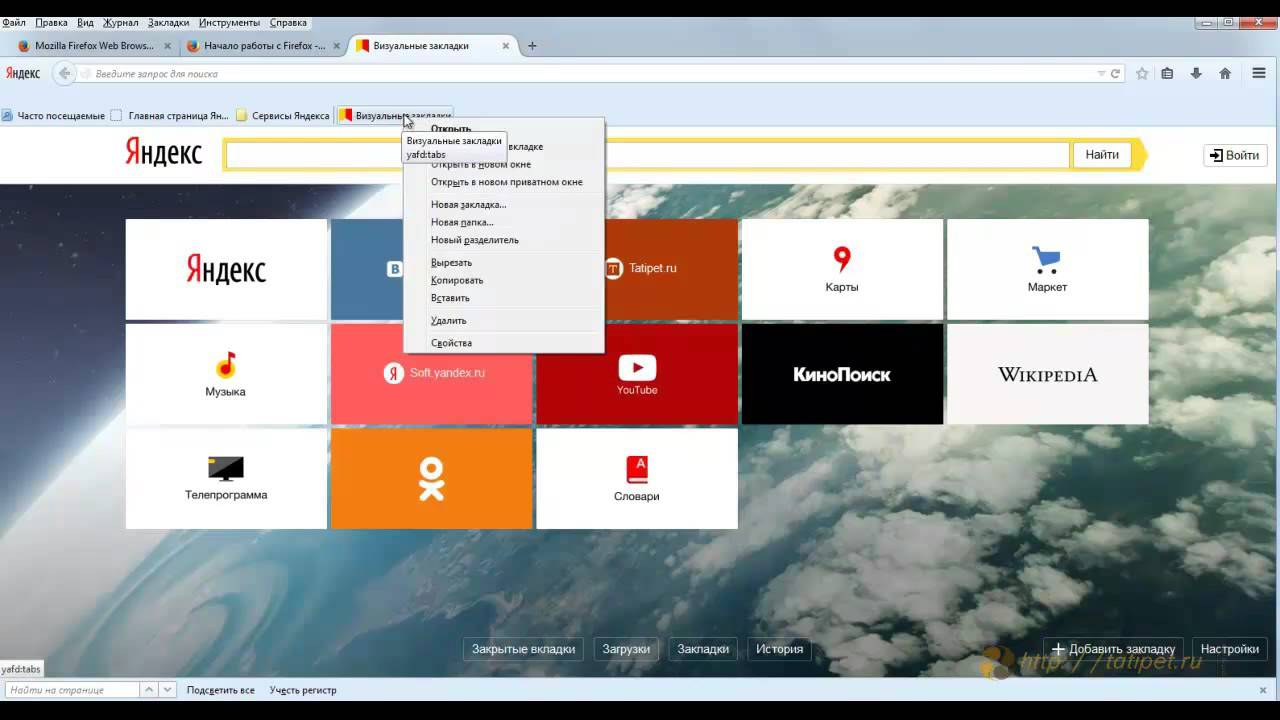
Task: Open the Телепрограмма tile
Action: [x=226, y=478]
